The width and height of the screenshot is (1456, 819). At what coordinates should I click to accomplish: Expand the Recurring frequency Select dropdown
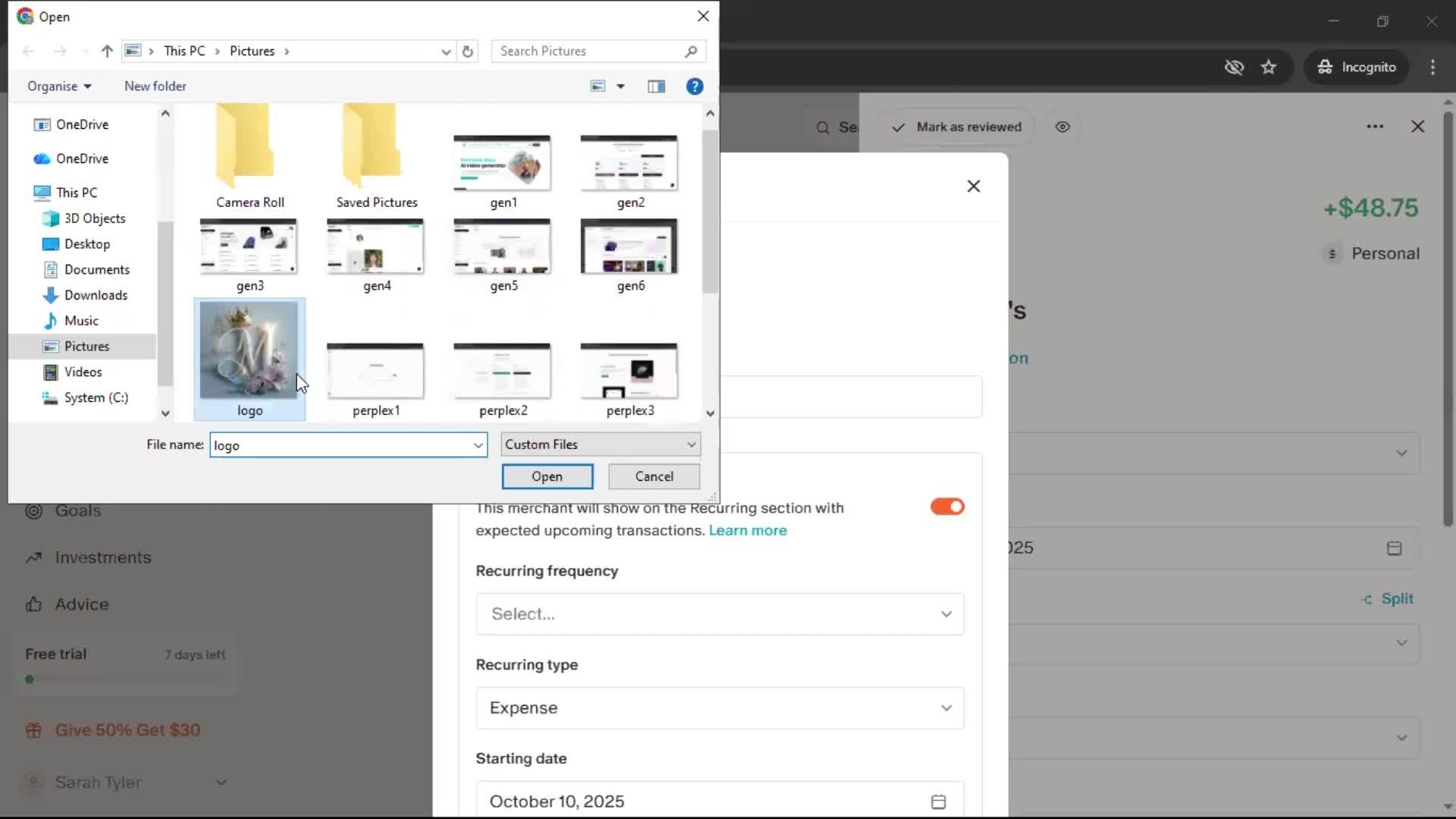coord(720,614)
